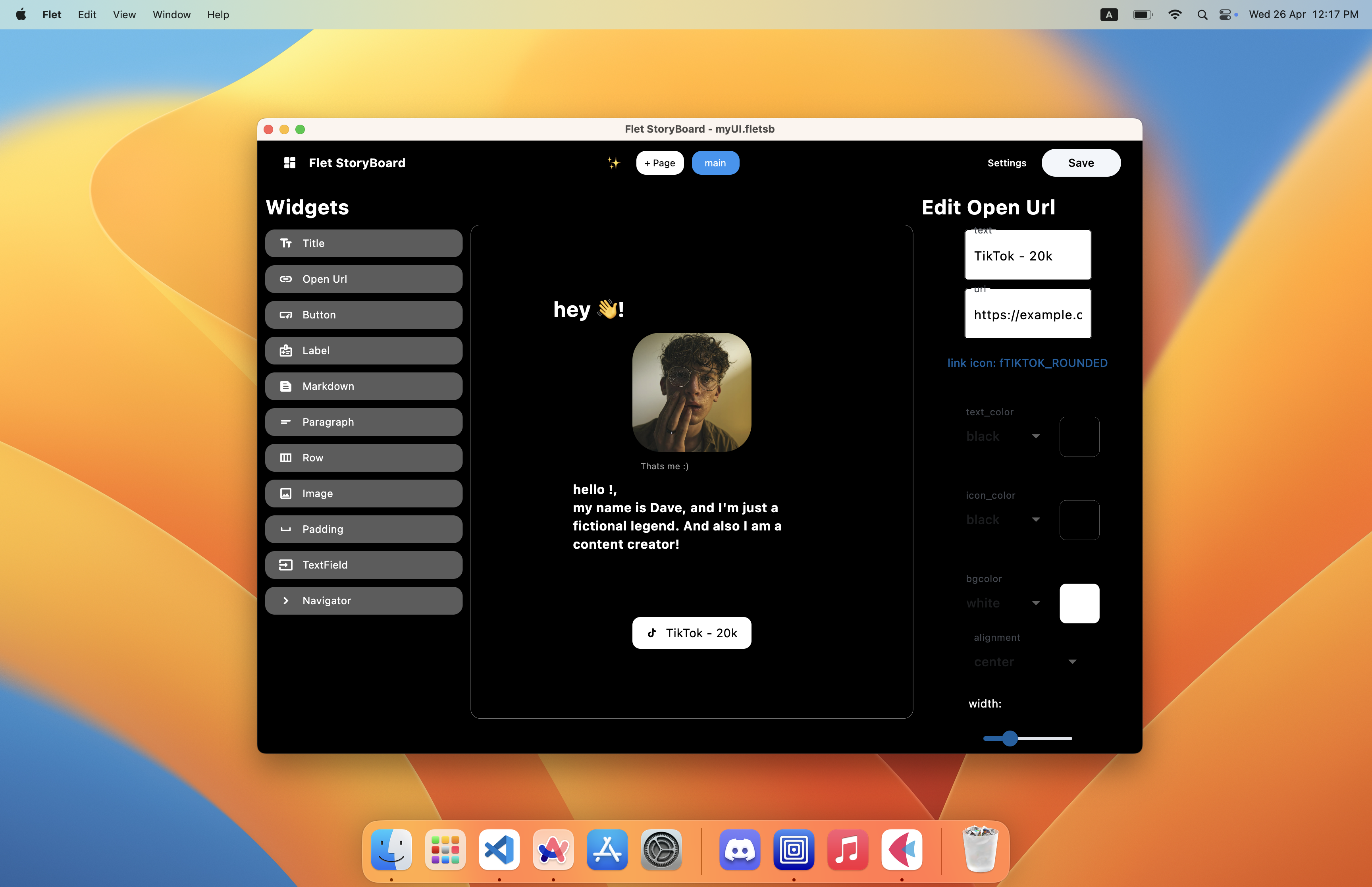The image size is (1372, 887).
Task: Open the Help menu
Action: click(x=218, y=14)
